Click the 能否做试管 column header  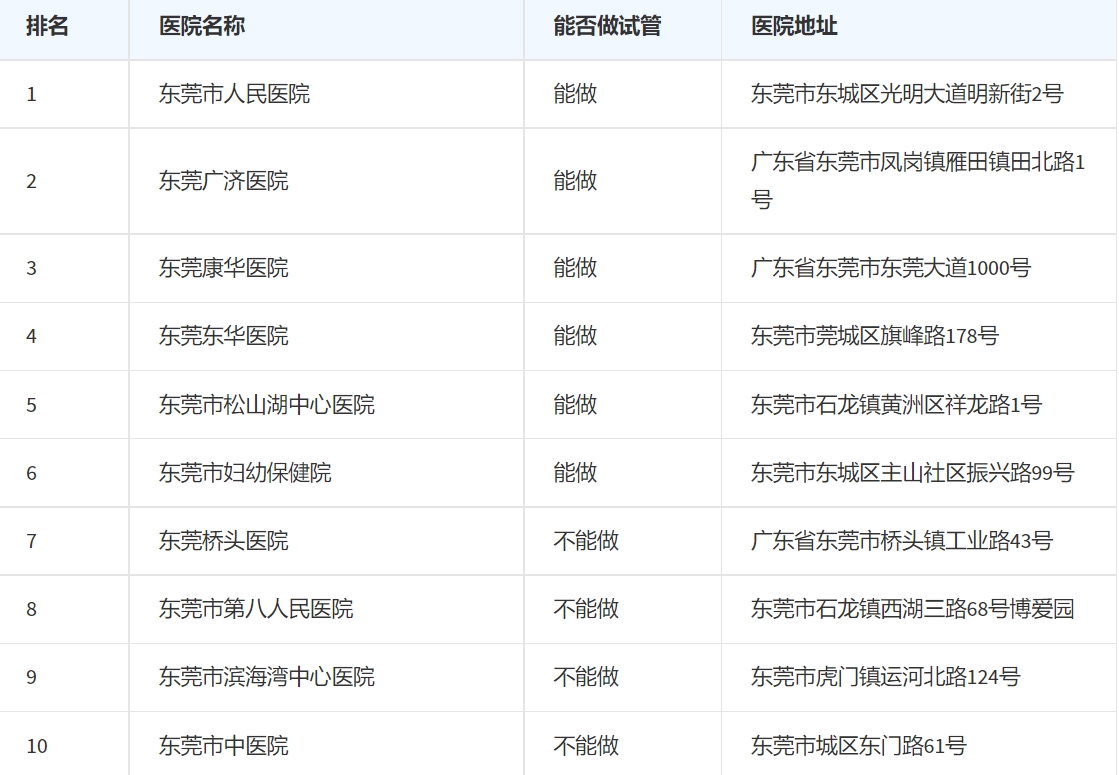pyautogui.click(x=607, y=26)
